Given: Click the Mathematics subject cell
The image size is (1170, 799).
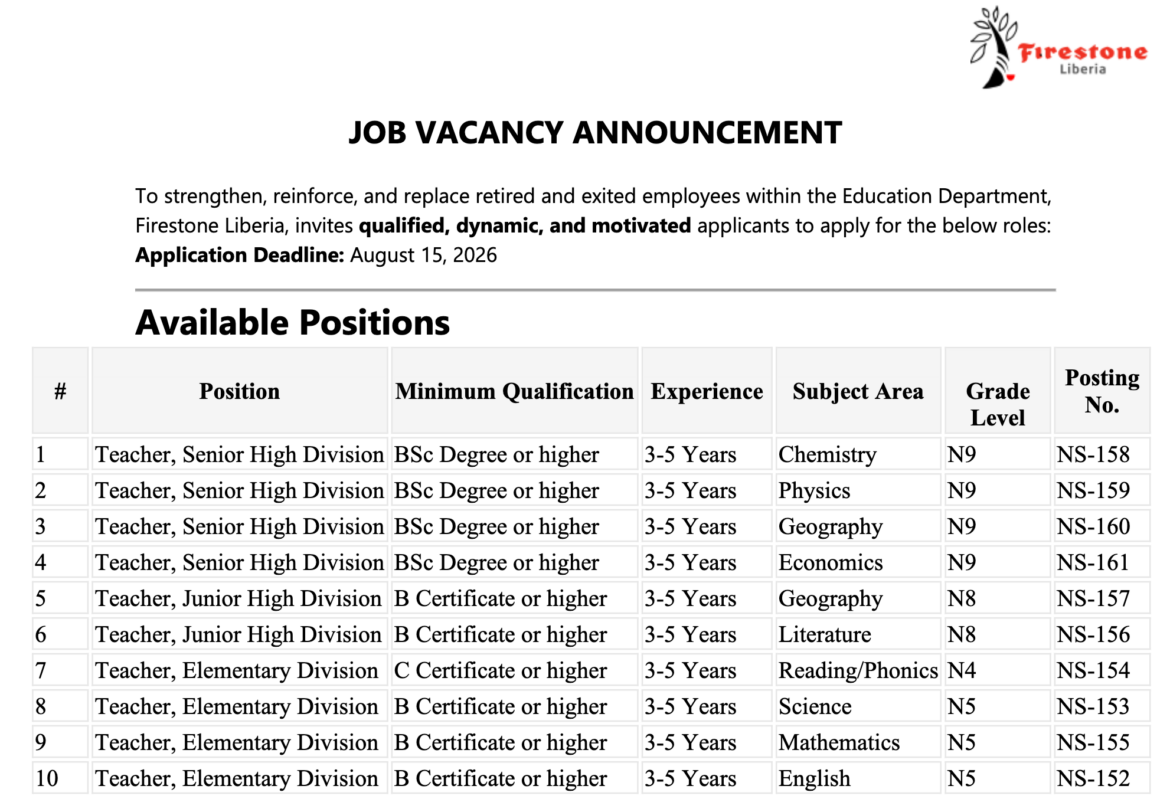Looking at the screenshot, I should point(858,742).
